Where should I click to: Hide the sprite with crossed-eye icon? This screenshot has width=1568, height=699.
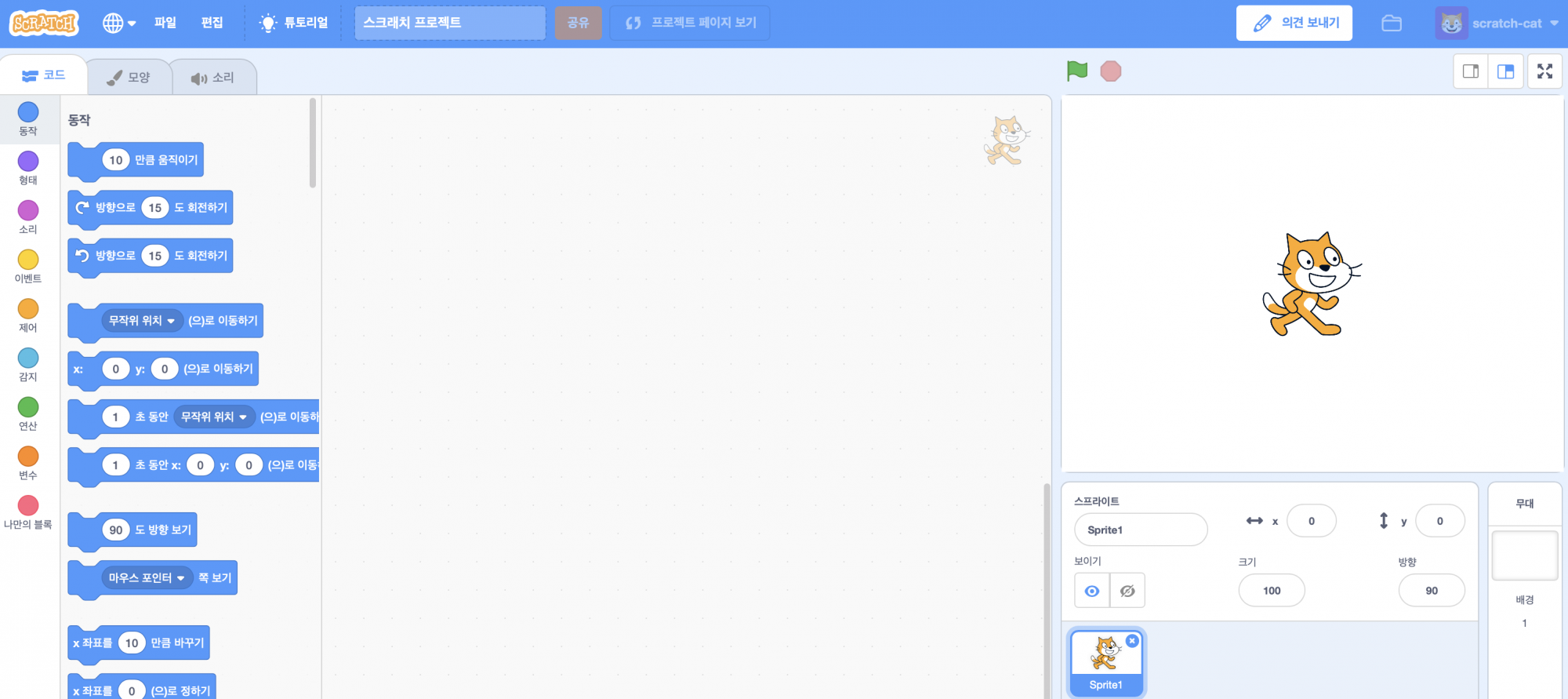coord(1127,591)
